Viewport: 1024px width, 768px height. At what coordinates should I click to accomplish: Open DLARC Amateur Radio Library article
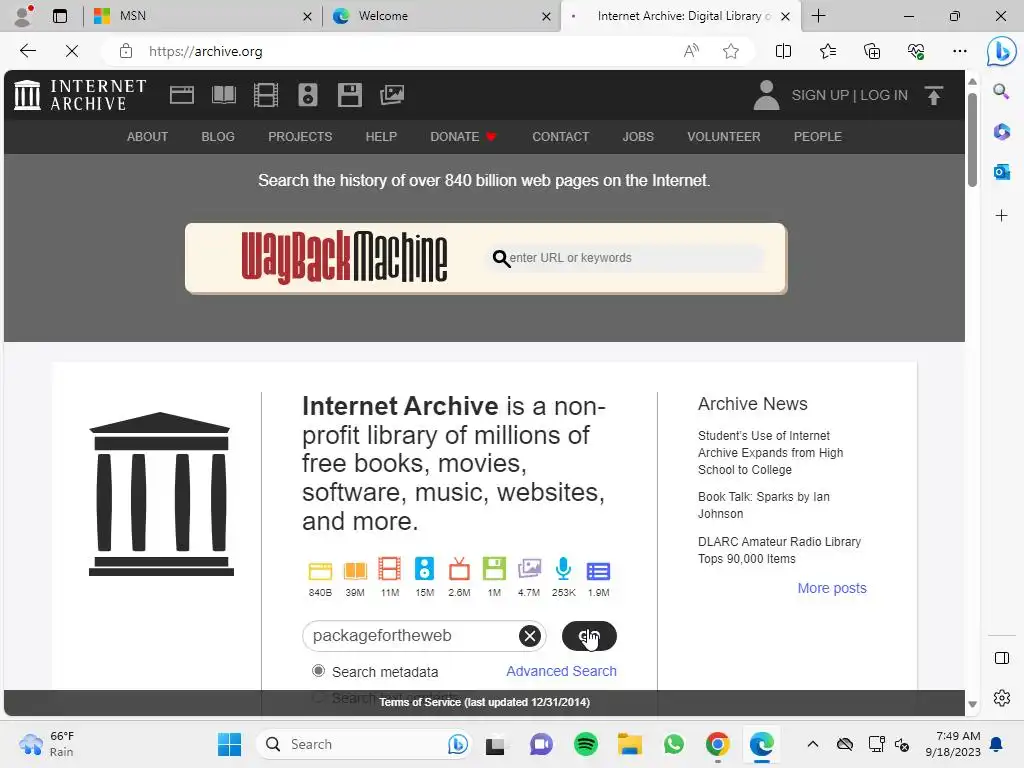coord(779,550)
